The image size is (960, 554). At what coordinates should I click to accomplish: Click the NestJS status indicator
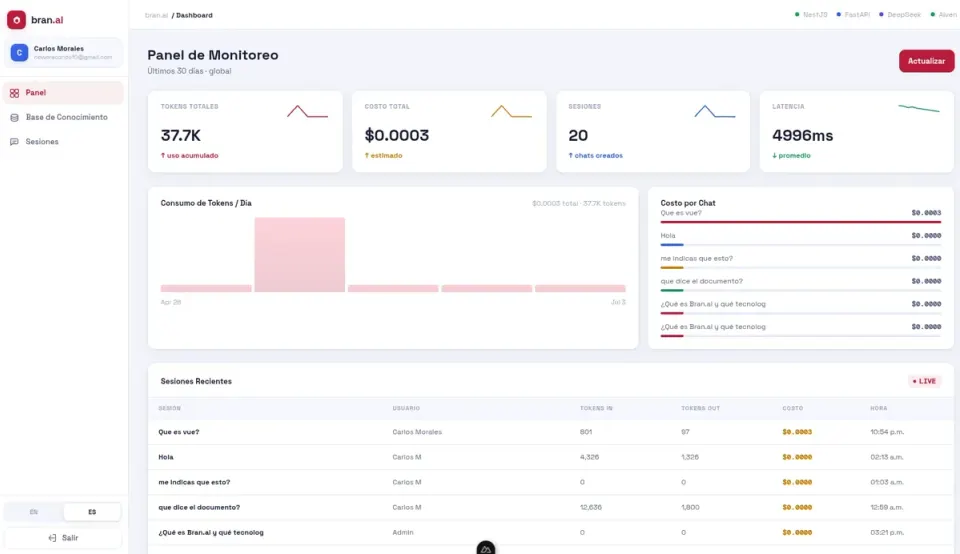811,15
